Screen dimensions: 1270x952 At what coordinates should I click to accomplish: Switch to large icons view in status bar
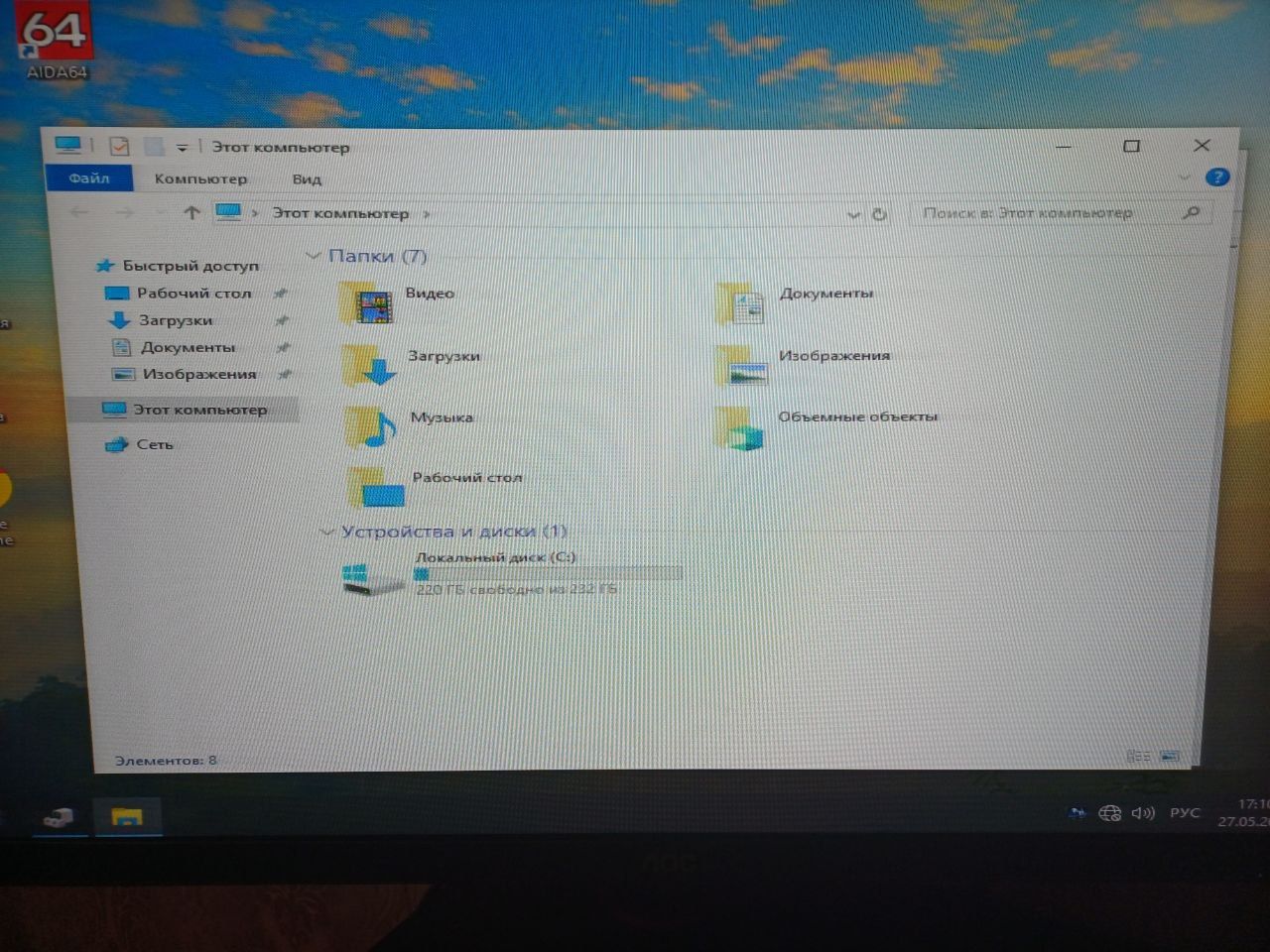pyautogui.click(x=1171, y=757)
